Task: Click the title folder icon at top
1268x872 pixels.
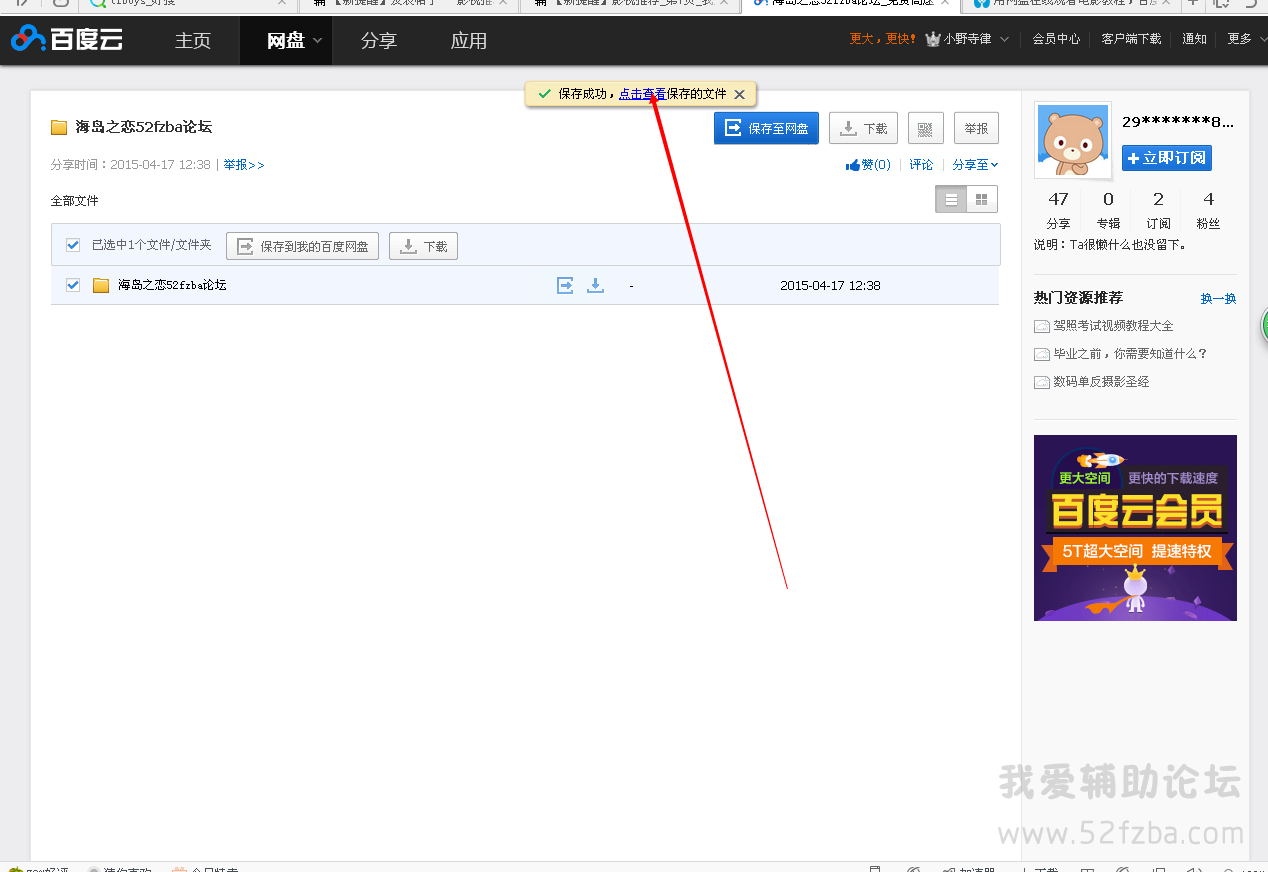Action: (59, 127)
